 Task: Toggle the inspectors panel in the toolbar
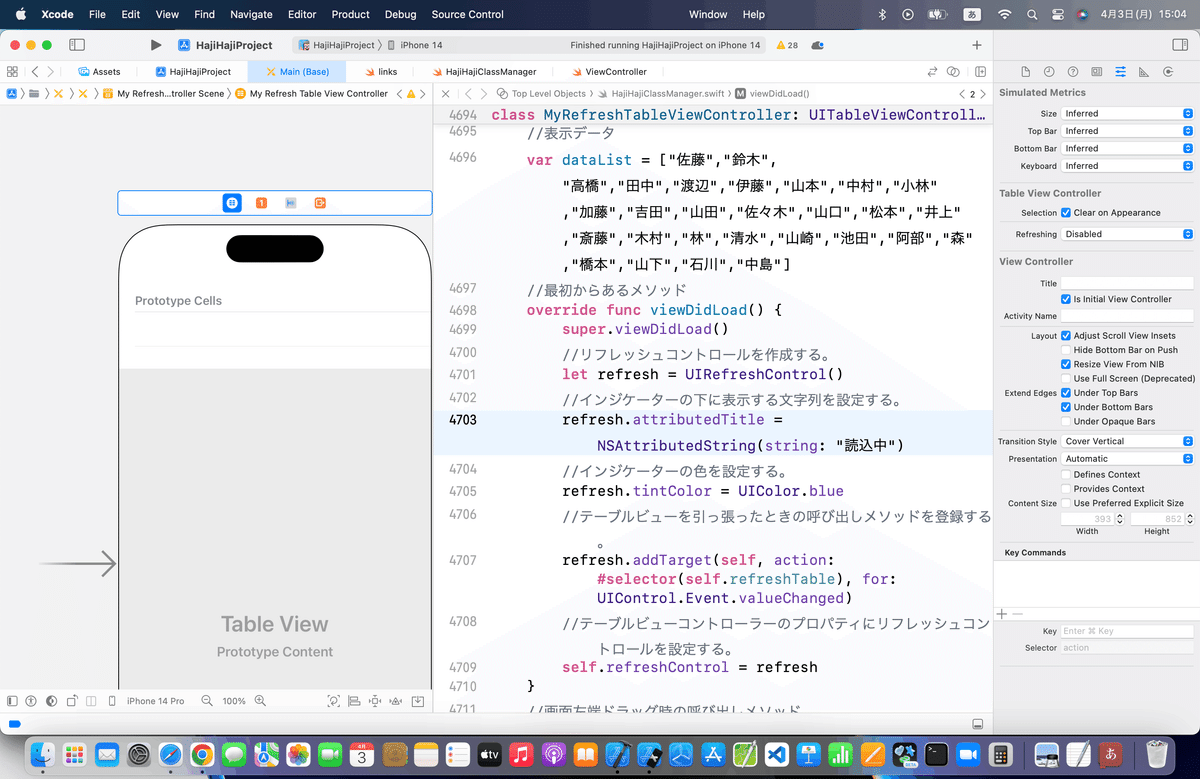(x=1179, y=45)
